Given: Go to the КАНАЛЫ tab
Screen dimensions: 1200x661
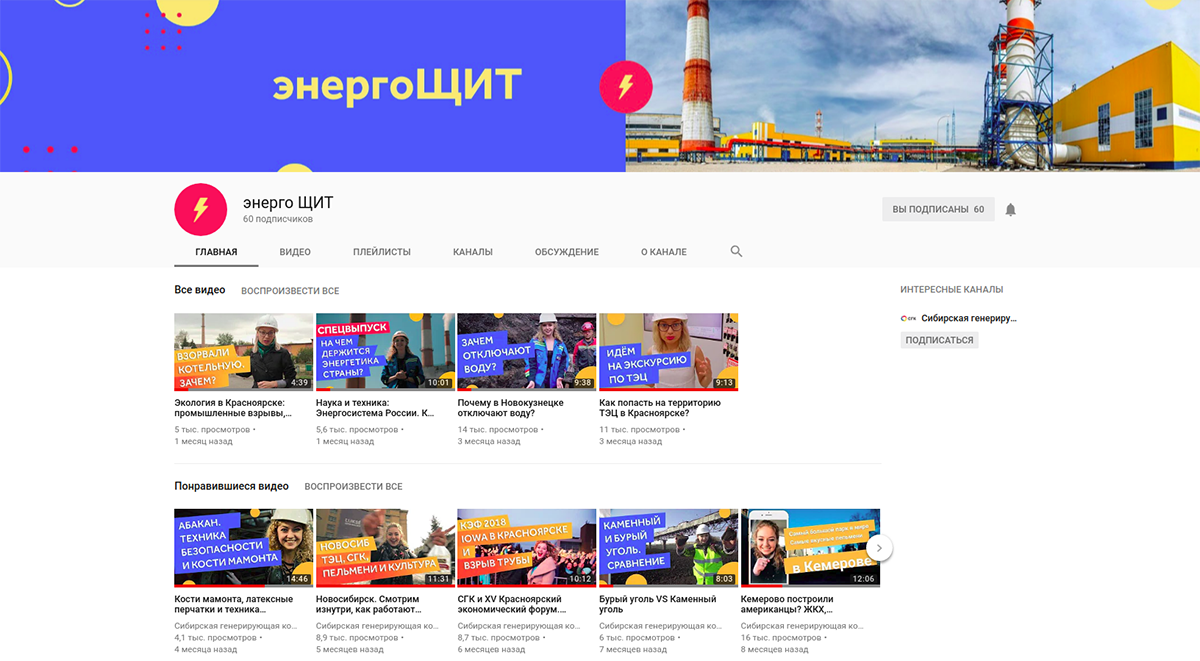Looking at the screenshot, I should pos(473,252).
